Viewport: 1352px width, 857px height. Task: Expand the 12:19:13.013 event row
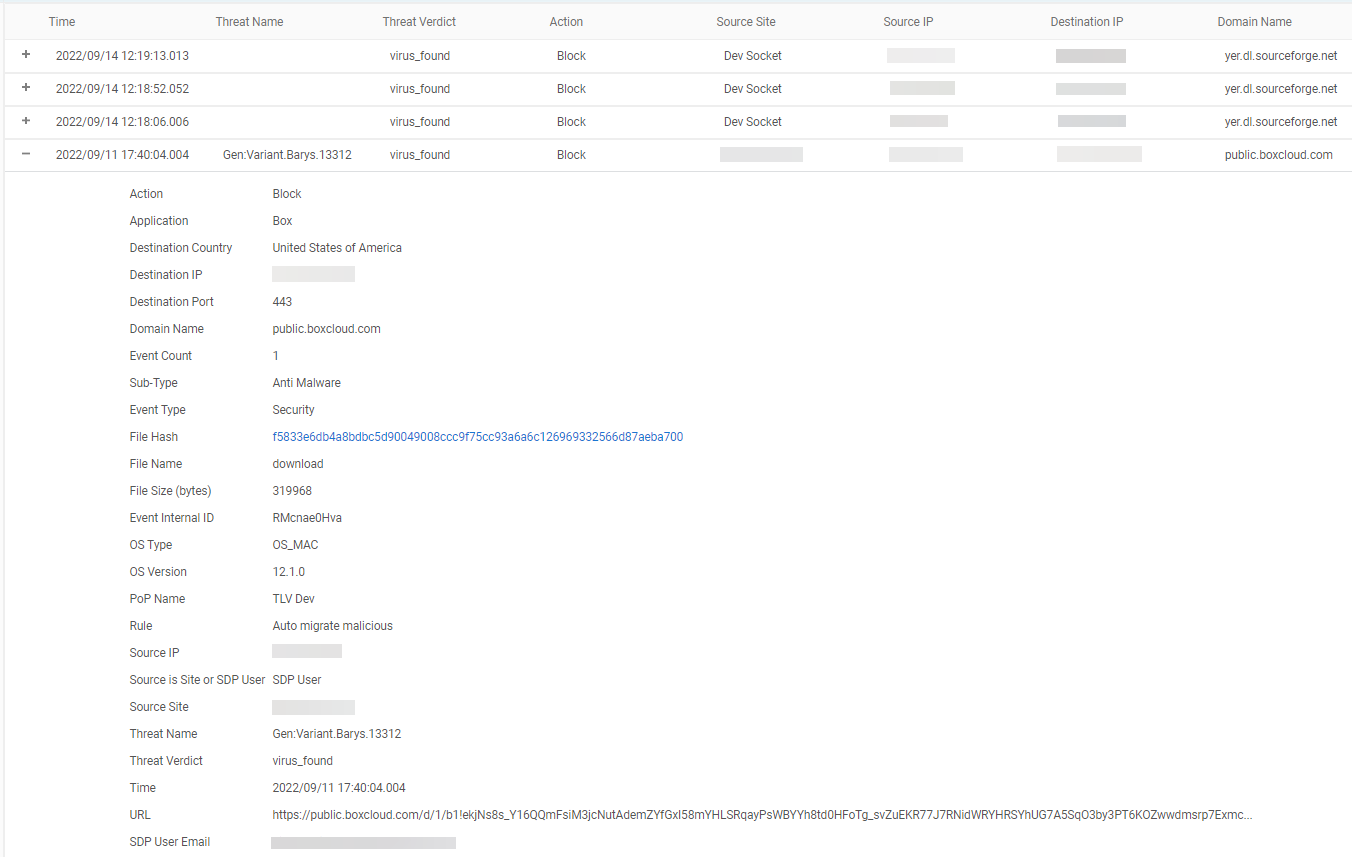click(26, 55)
